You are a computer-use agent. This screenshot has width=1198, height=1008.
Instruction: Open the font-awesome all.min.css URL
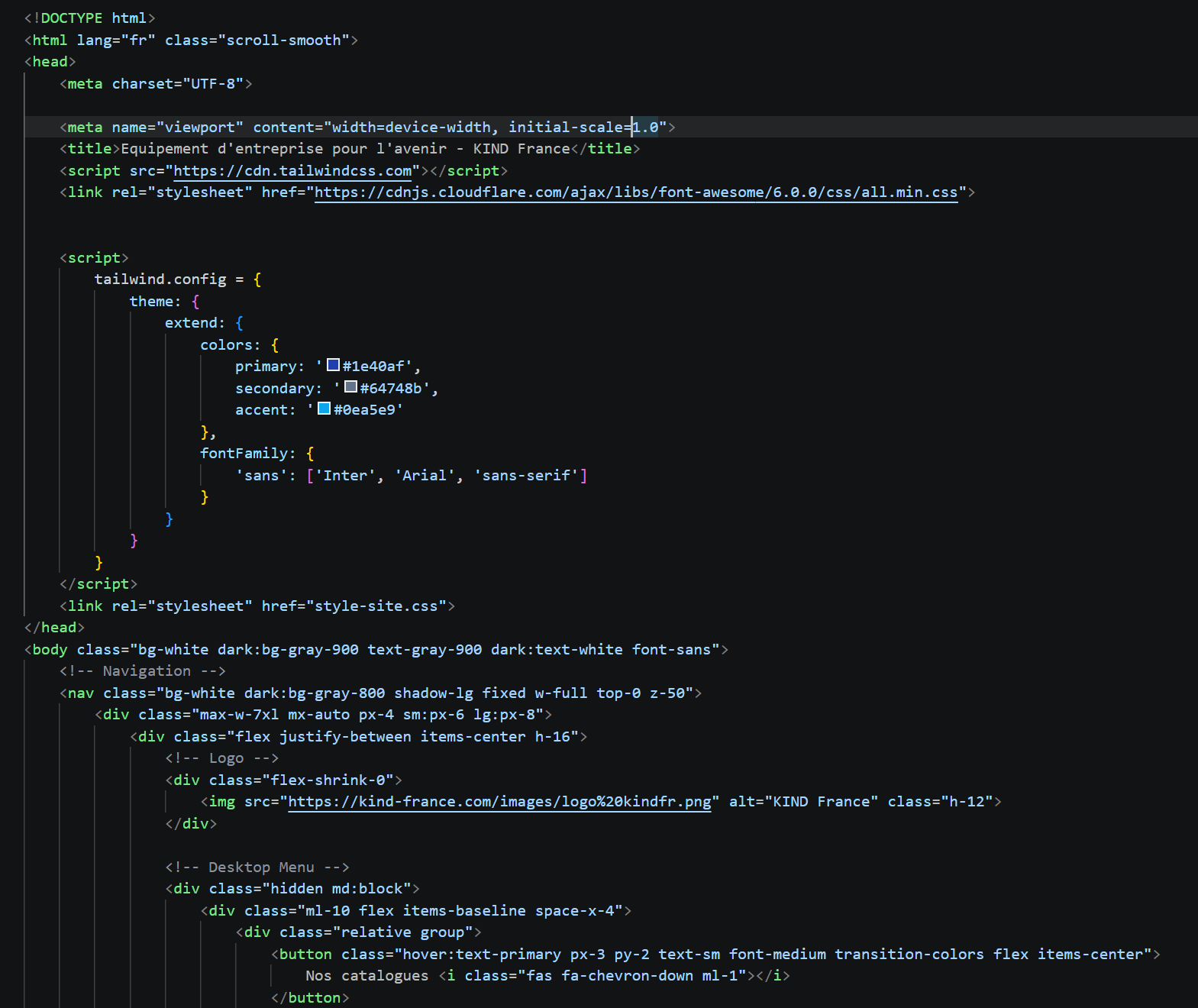click(636, 192)
